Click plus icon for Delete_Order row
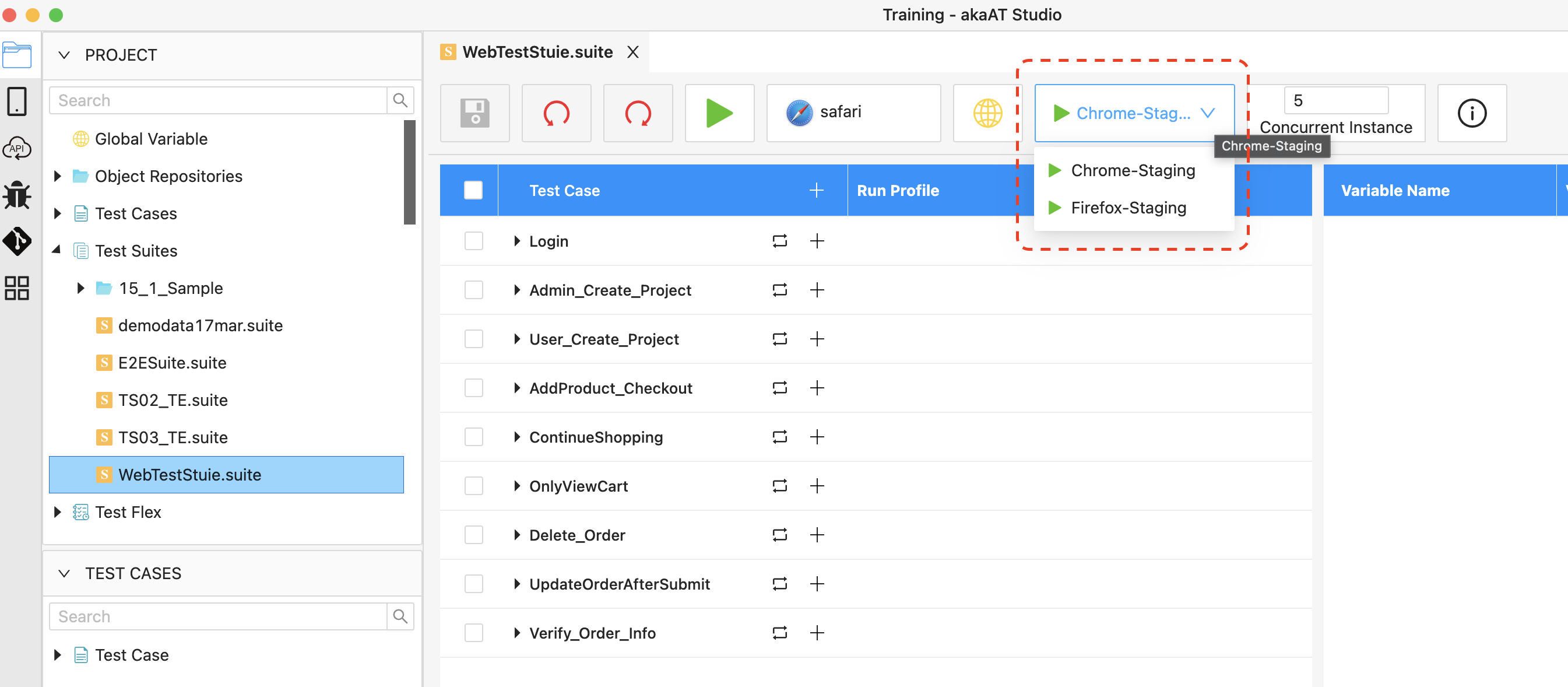 tap(817, 535)
